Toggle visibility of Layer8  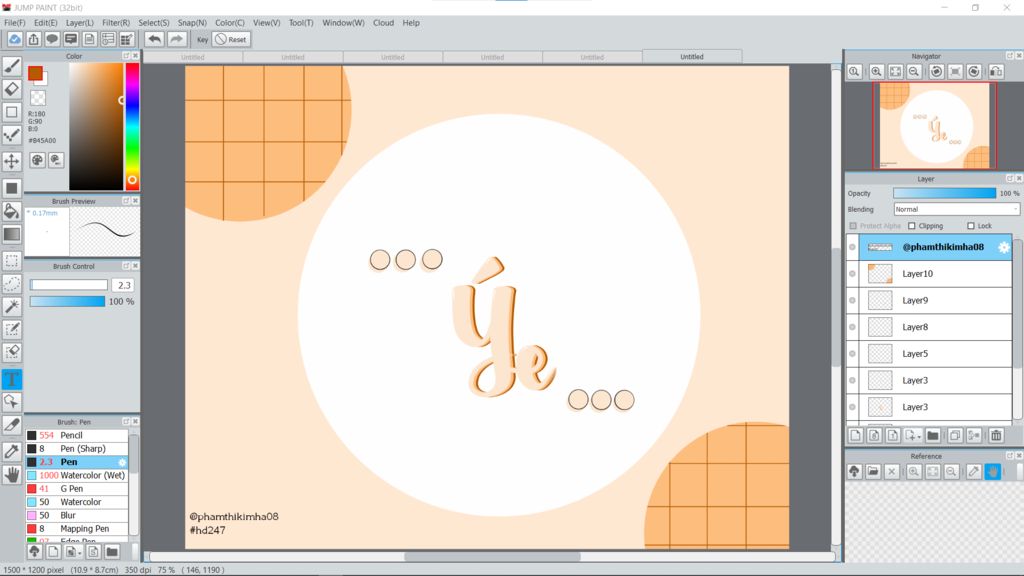pos(852,327)
